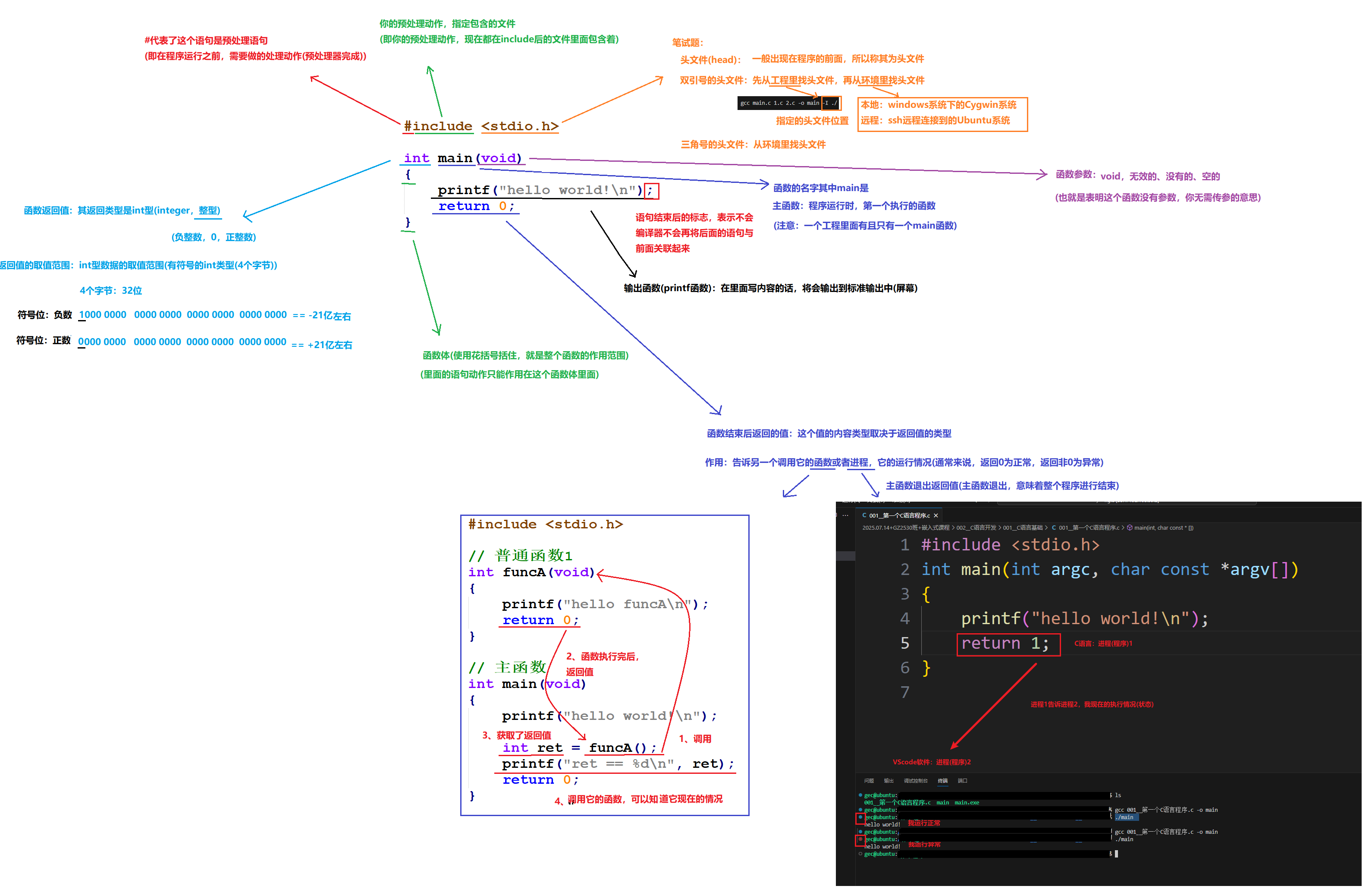
Task: Click 'int funcA(void)' in the blue-framed code
Action: tap(531, 572)
